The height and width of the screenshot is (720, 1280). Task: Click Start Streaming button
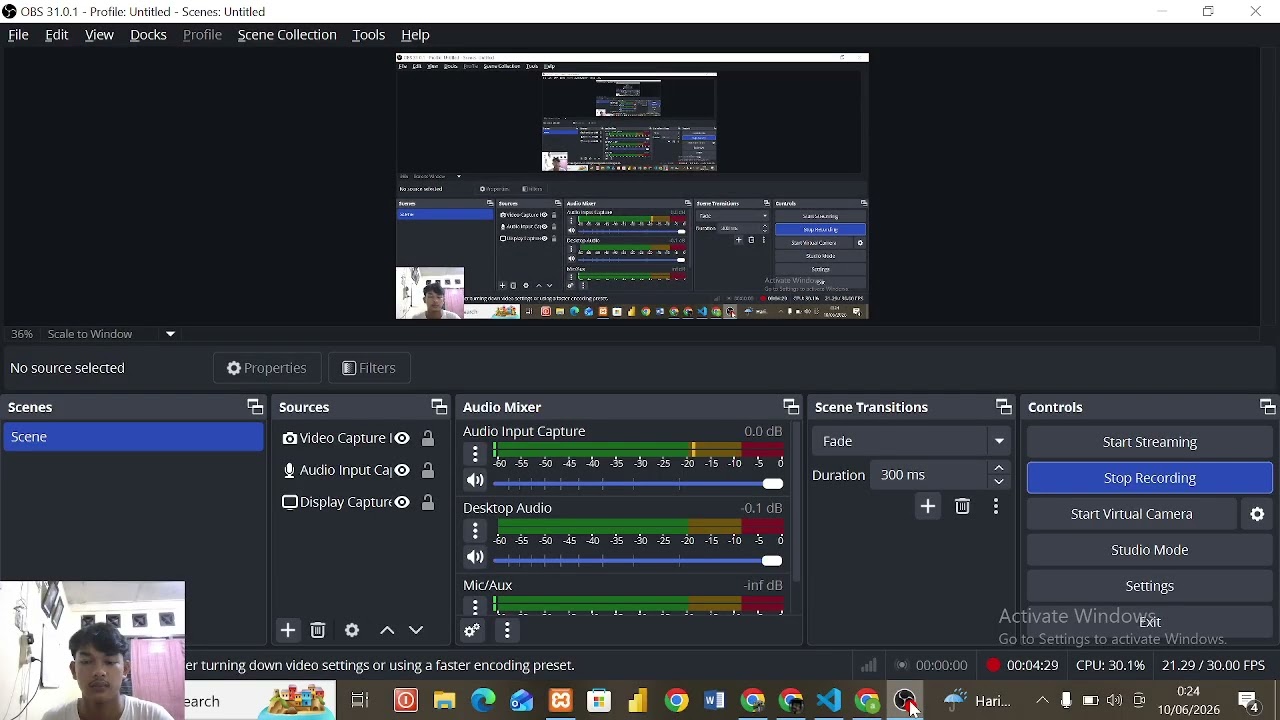[1150, 443]
